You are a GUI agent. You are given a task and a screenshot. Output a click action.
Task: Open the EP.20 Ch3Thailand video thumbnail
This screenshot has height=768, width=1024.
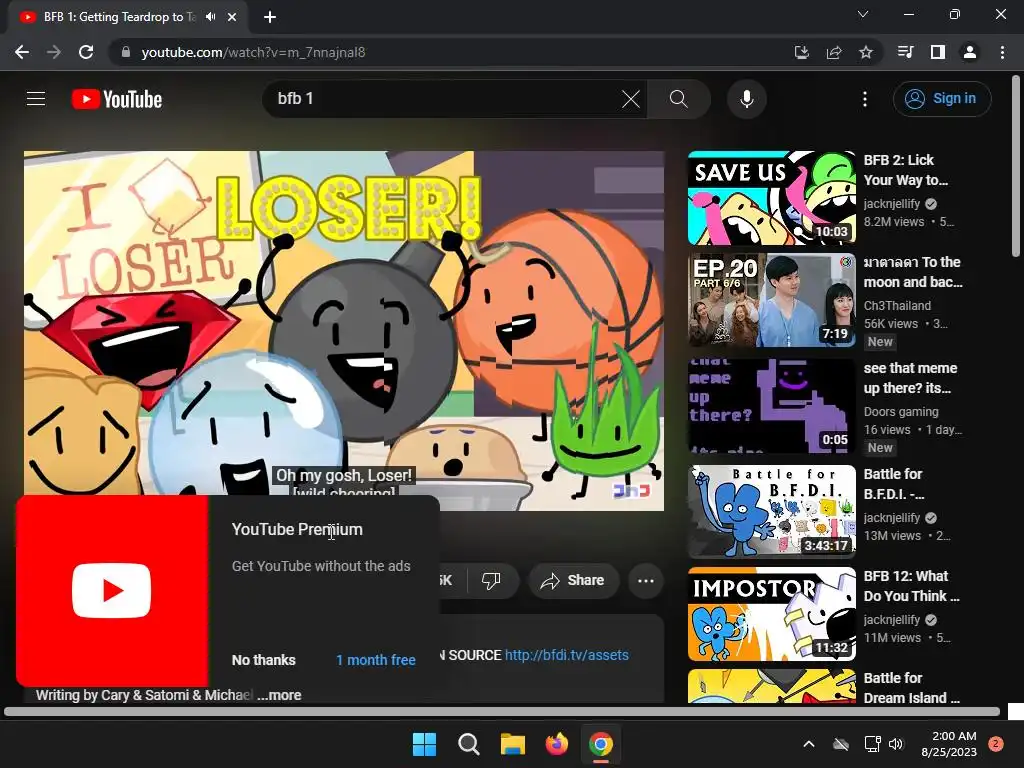click(x=771, y=300)
